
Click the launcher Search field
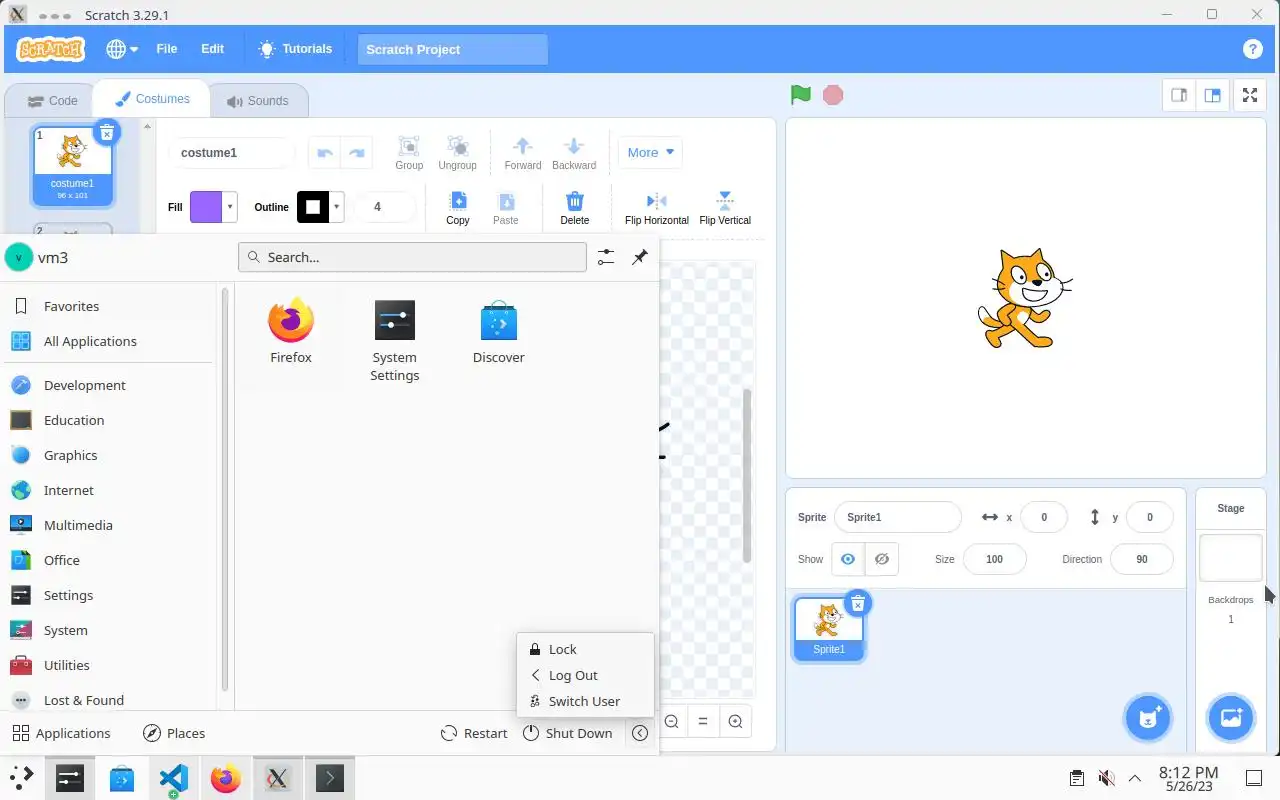tap(412, 257)
